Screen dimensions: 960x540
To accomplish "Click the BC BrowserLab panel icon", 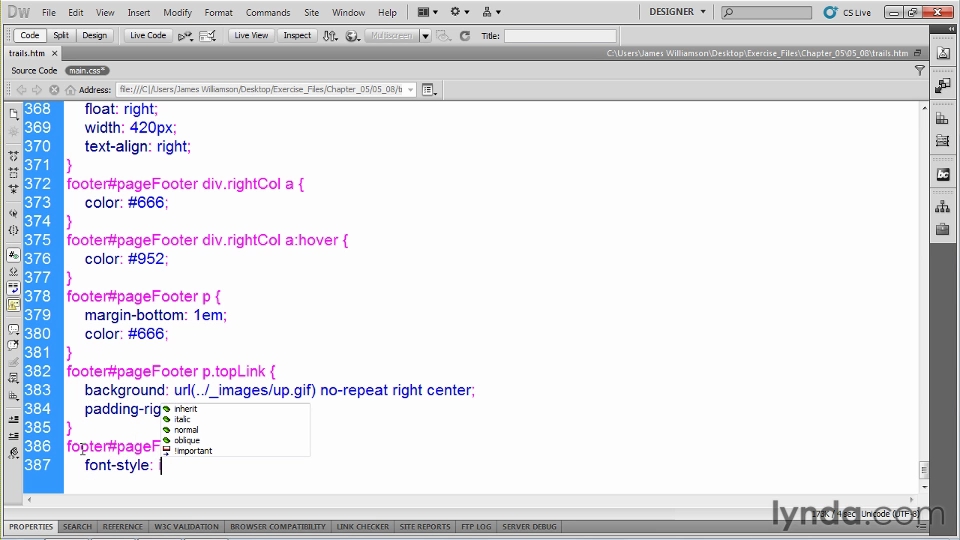I will click(943, 175).
